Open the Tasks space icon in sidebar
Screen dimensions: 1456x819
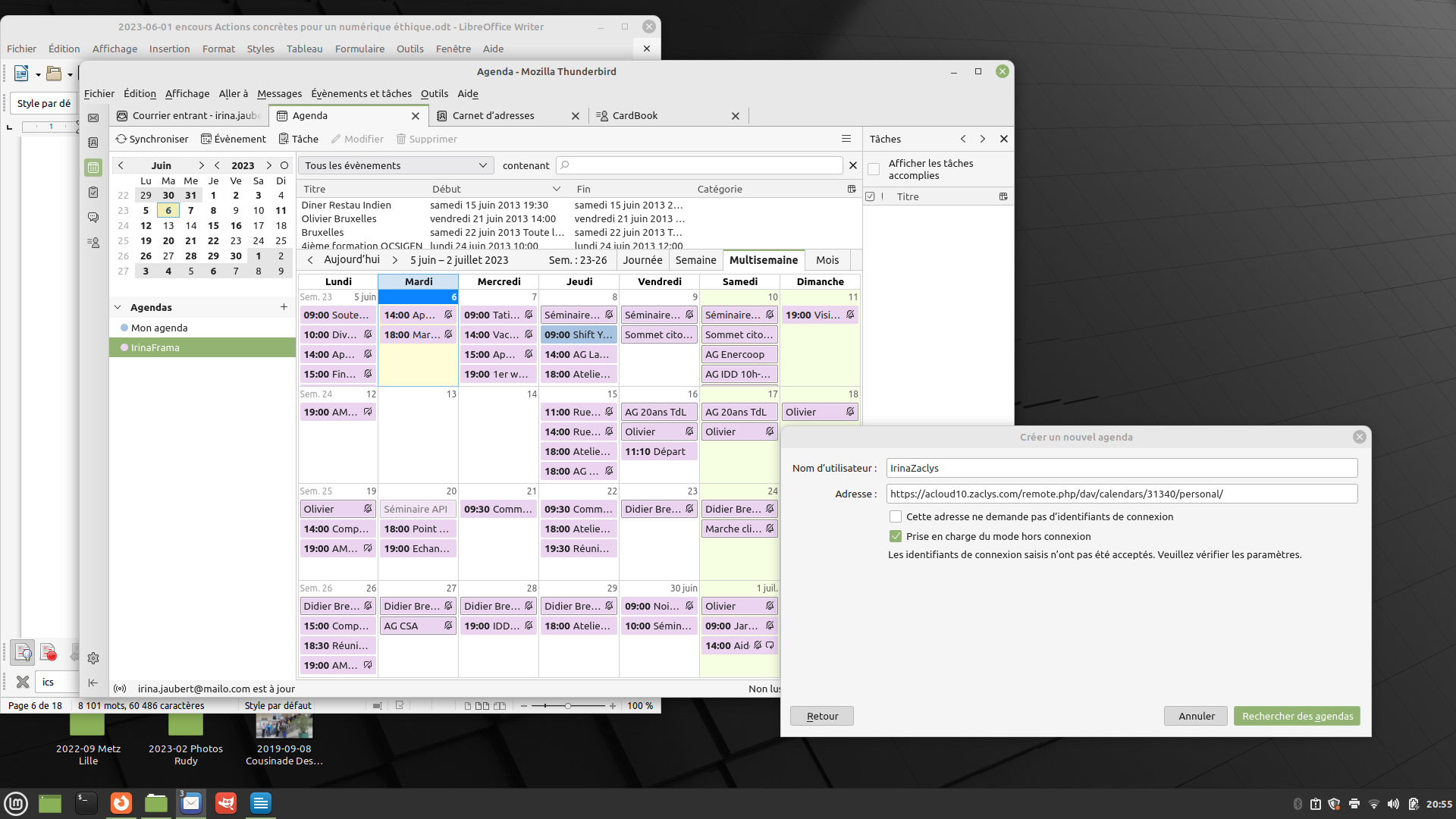[93, 193]
